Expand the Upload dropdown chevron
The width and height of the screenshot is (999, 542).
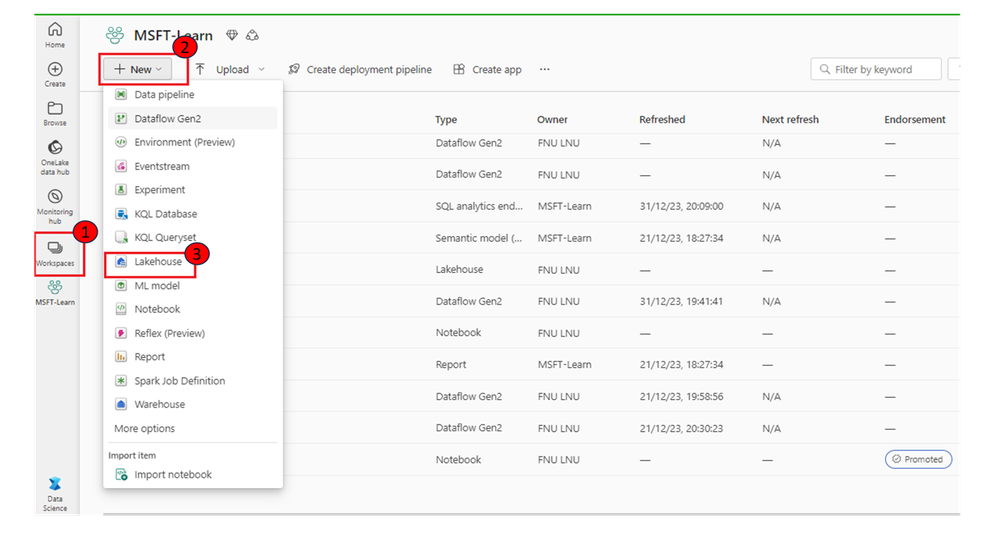[261, 69]
